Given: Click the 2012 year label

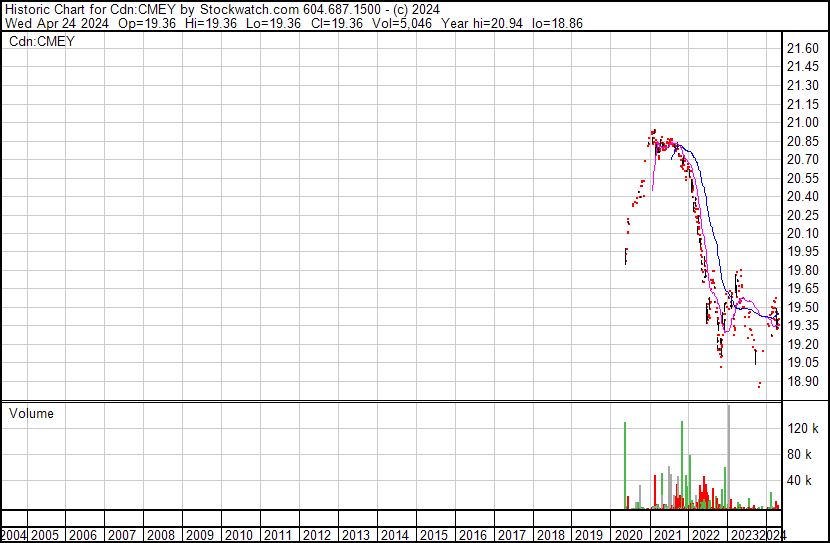Looking at the screenshot, I should 317,535.
